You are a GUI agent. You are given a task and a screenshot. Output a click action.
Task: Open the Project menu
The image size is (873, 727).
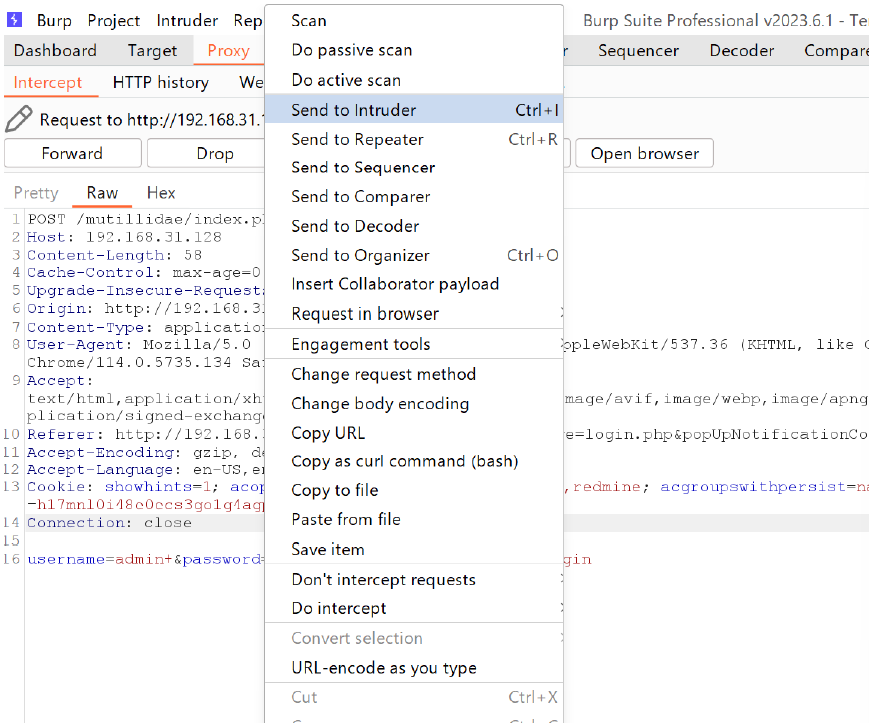114,21
